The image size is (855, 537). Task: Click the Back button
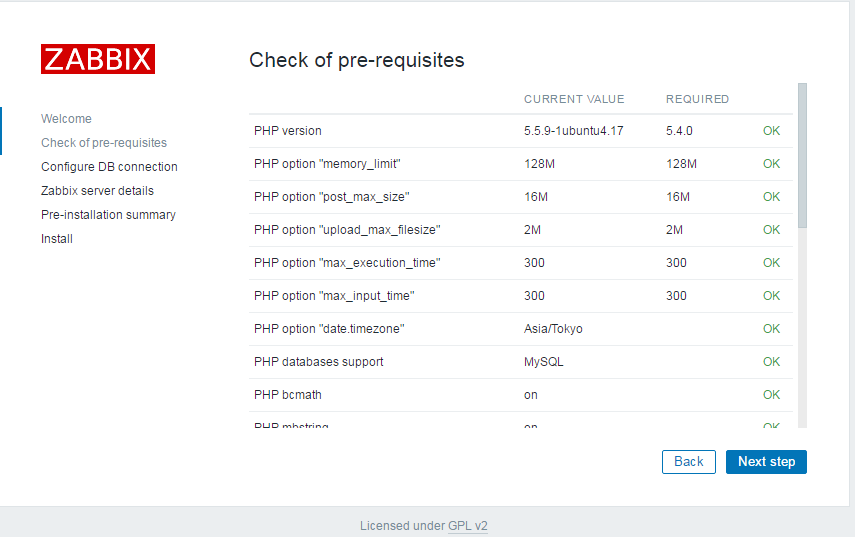pos(689,462)
